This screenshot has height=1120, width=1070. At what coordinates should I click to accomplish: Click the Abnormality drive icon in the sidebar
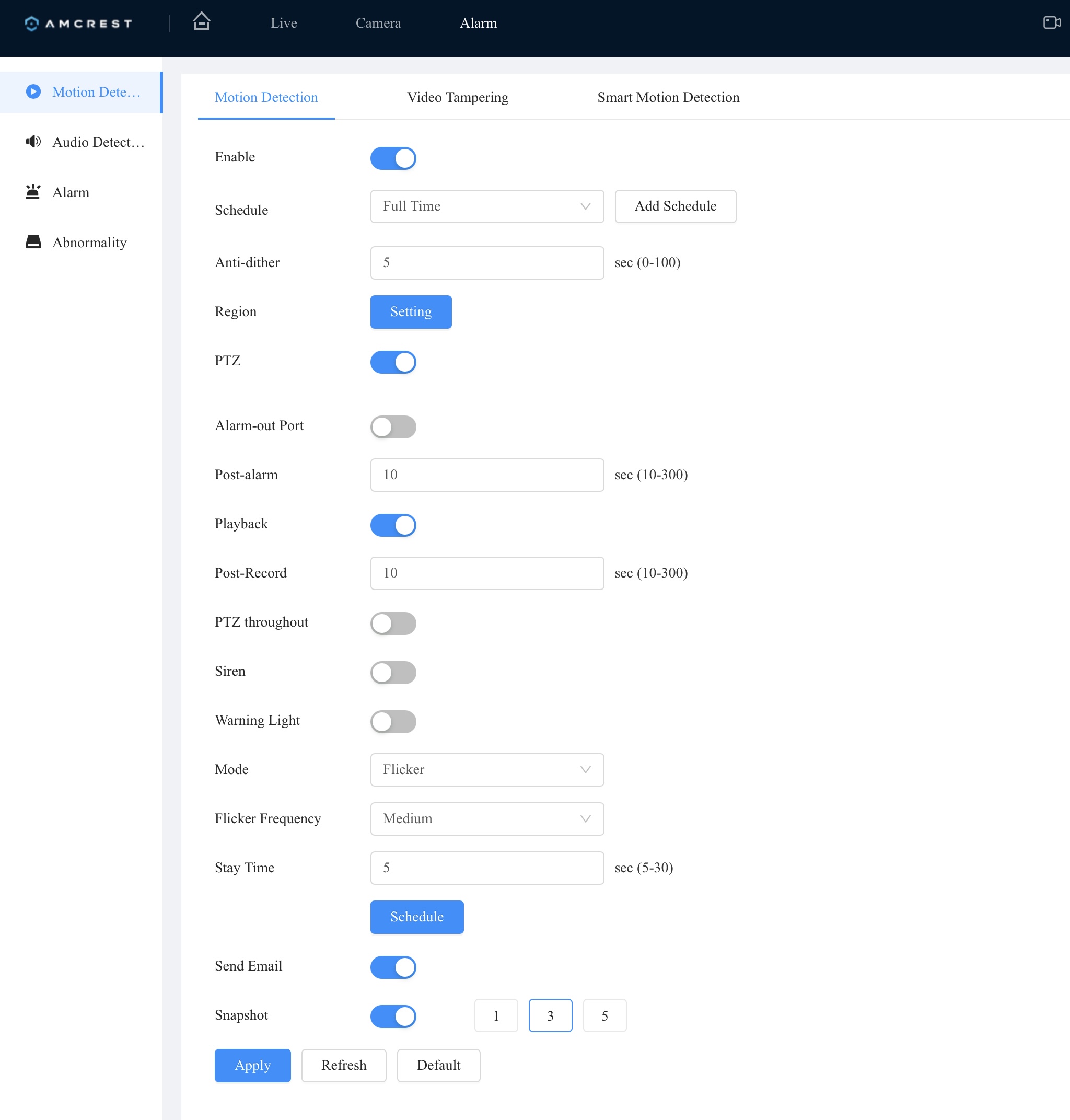[33, 242]
